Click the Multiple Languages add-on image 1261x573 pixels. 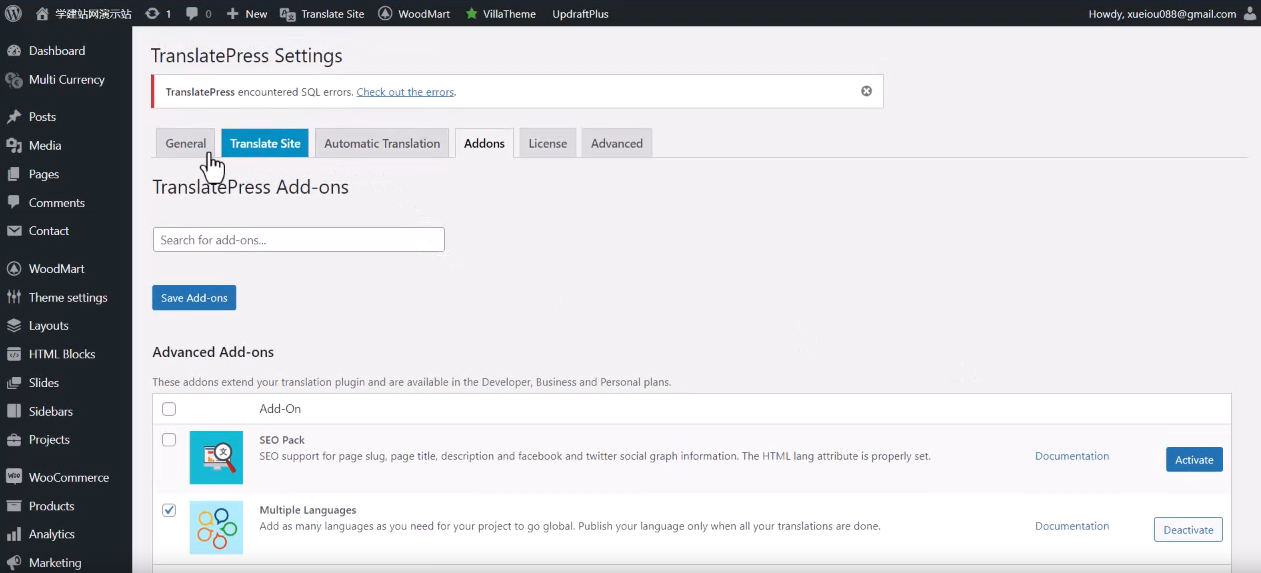pyautogui.click(x=216, y=527)
